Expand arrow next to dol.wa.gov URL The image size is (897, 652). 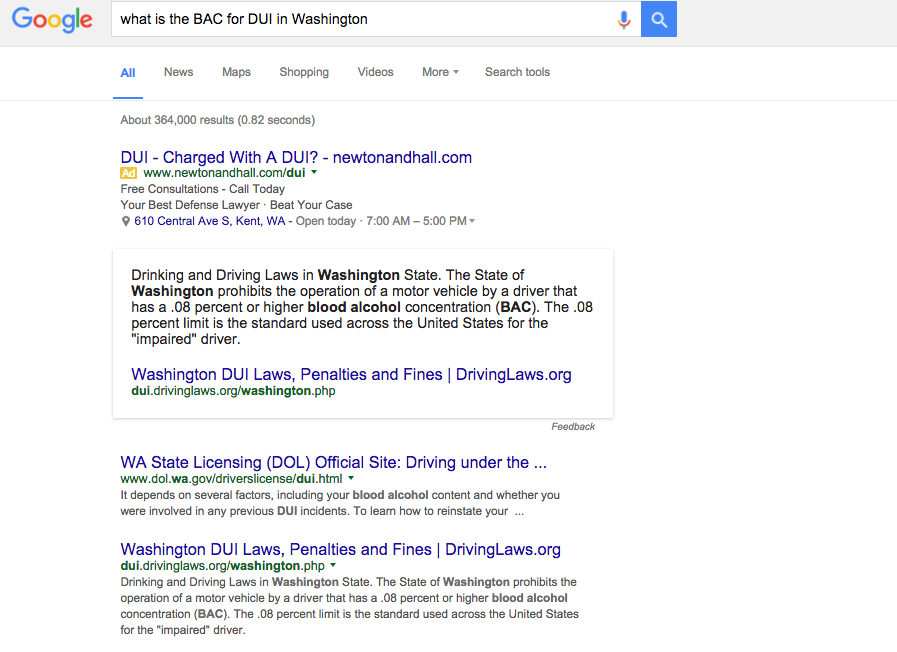click(x=351, y=478)
